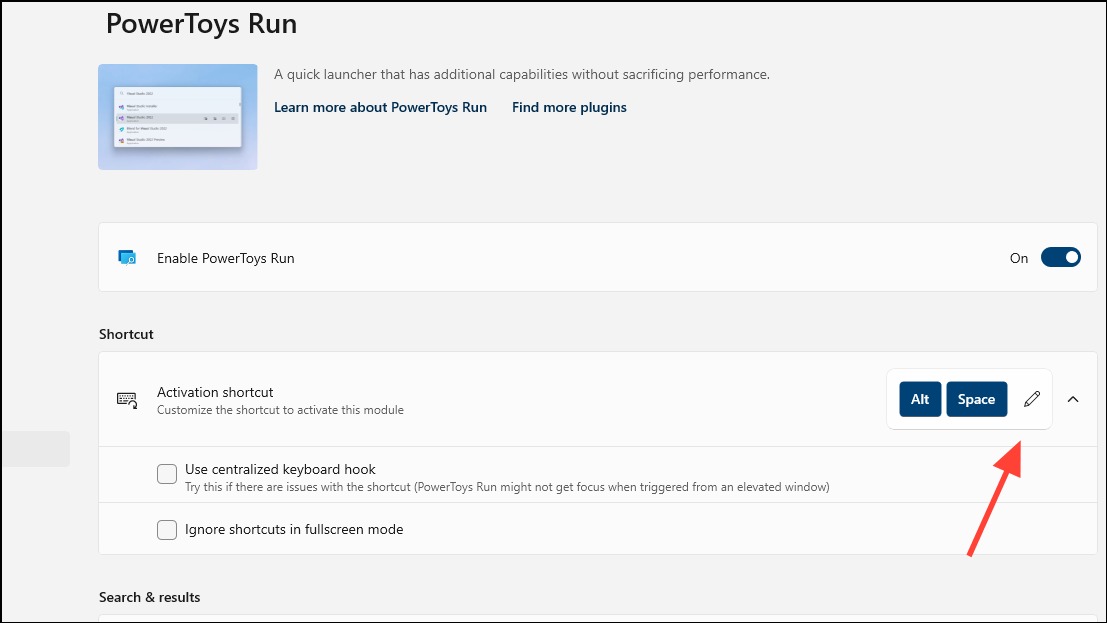Click the Search & results section heading

[150, 597]
